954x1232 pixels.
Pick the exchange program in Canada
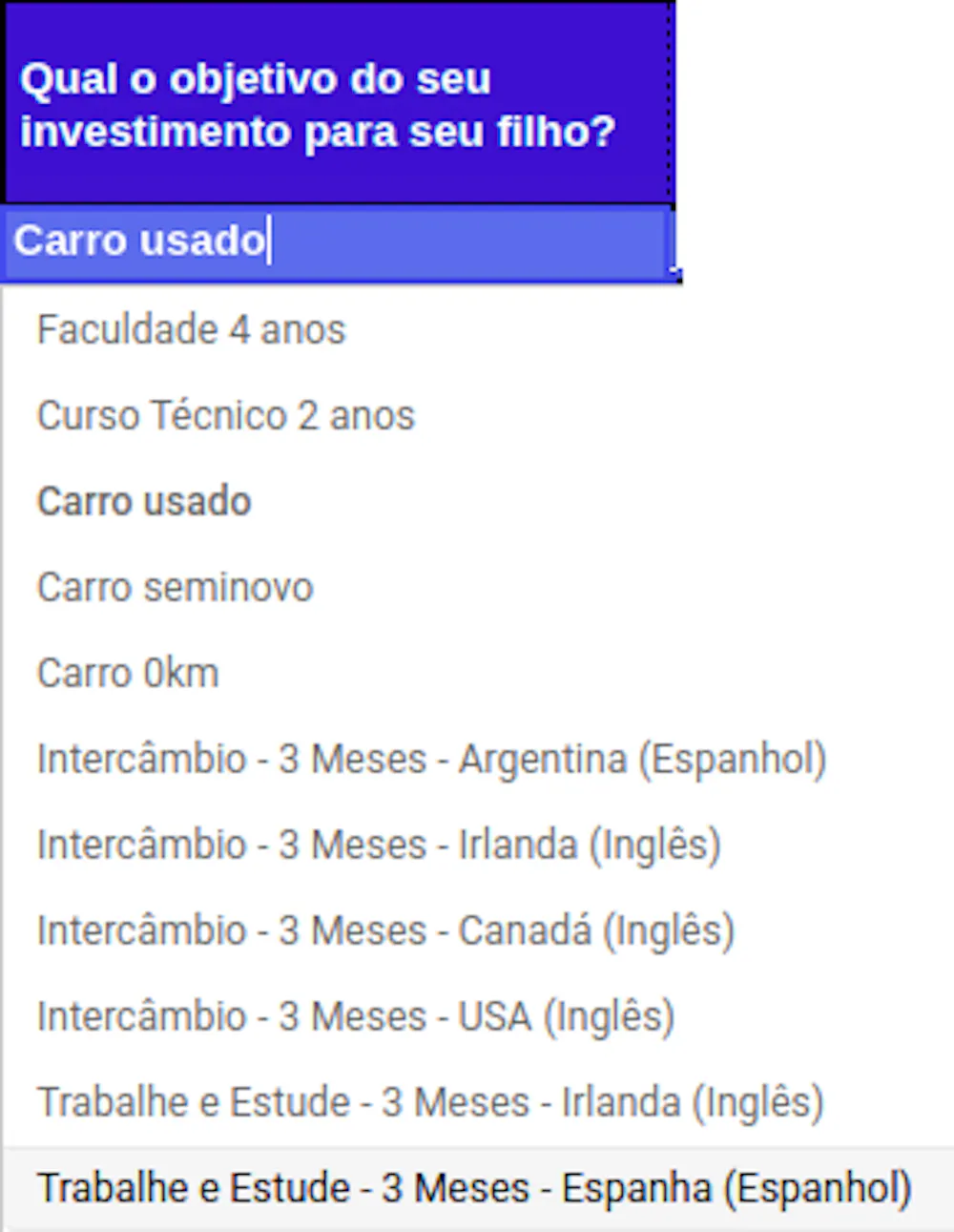[x=385, y=931]
